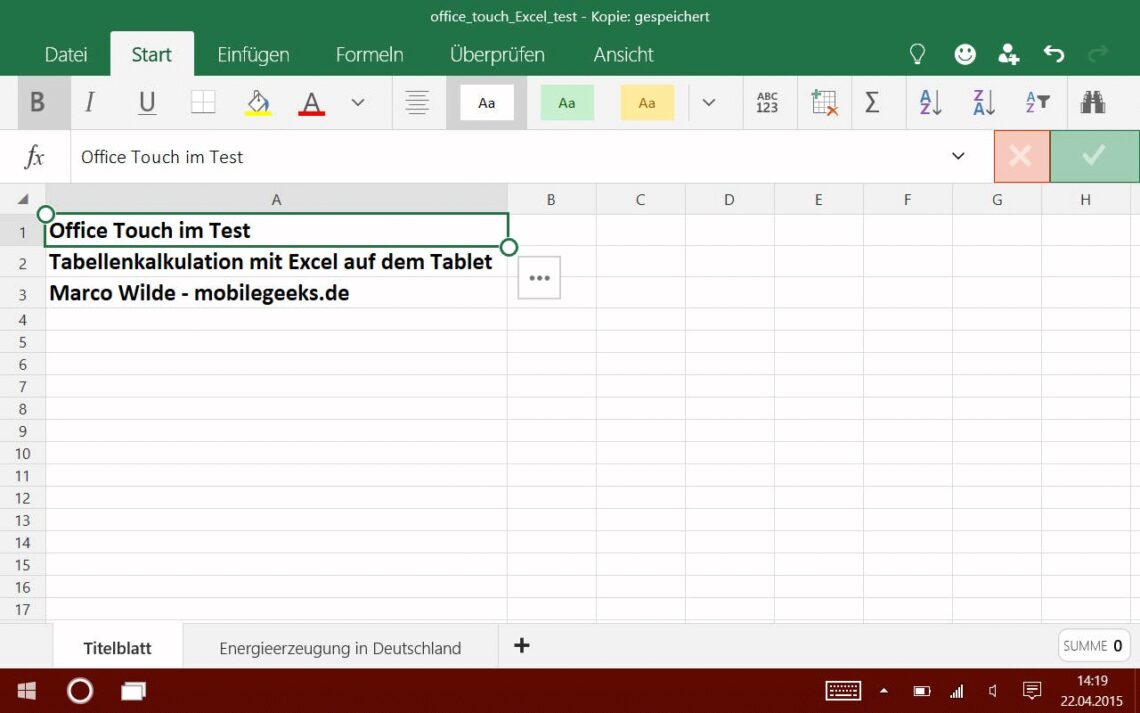This screenshot has width=1140, height=713.
Task: Sort the data Z to A
Action: [982, 102]
